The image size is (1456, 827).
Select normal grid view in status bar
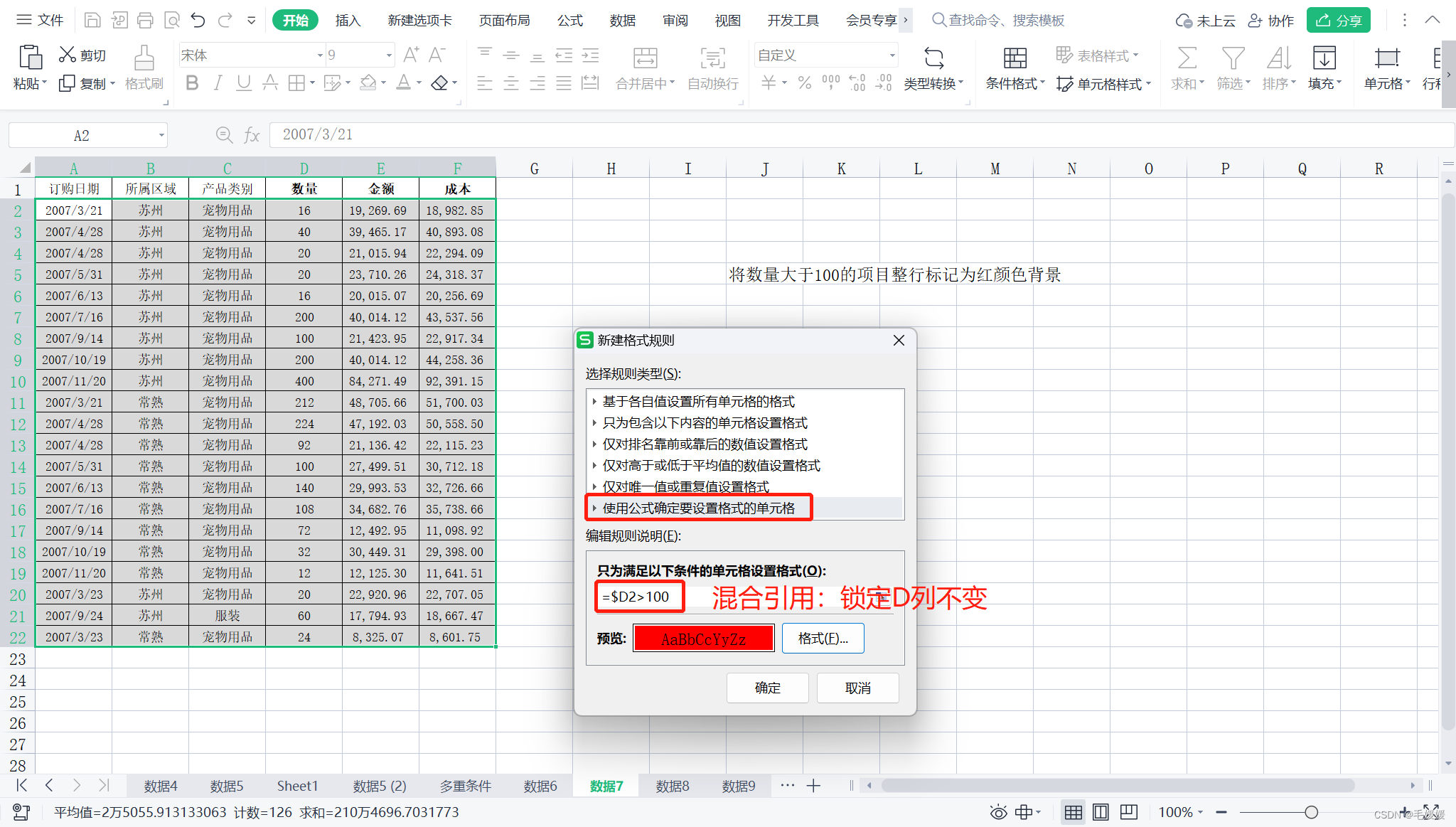click(1073, 812)
